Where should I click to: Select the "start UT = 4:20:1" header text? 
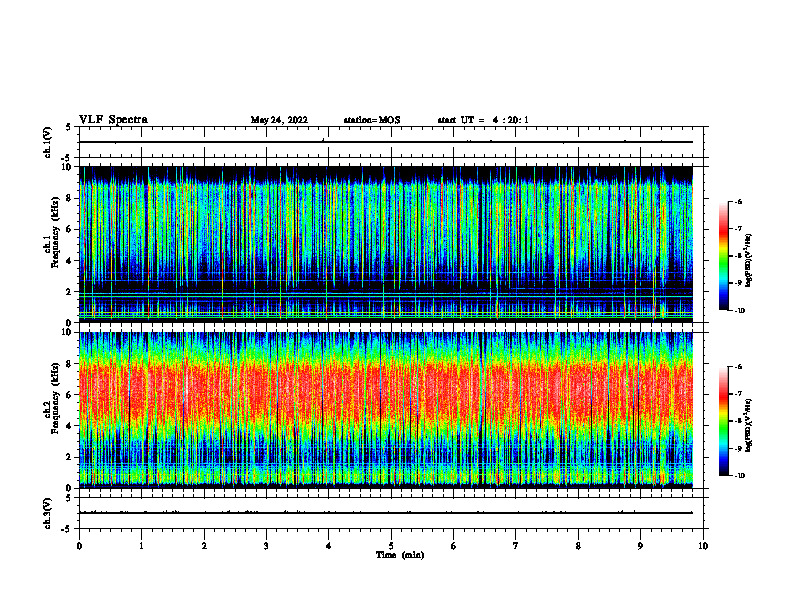pos(483,120)
